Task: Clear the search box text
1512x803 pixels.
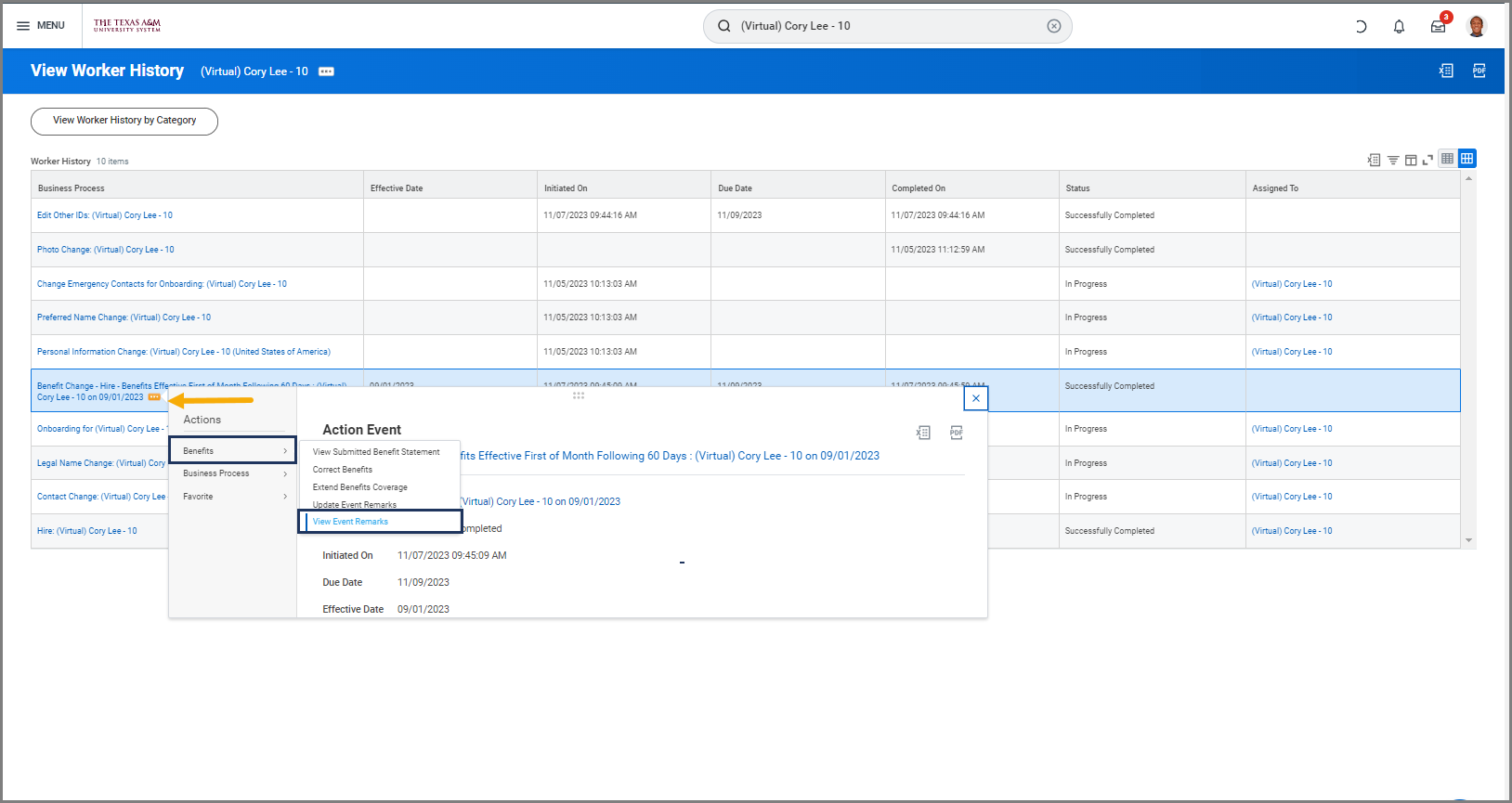Action: point(1053,26)
